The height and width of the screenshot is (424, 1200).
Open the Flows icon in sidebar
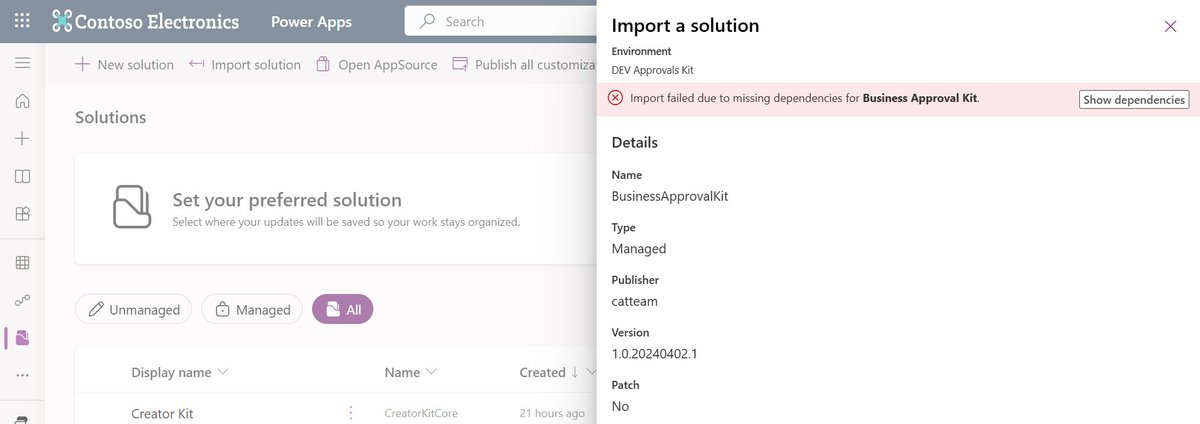tap(22, 300)
